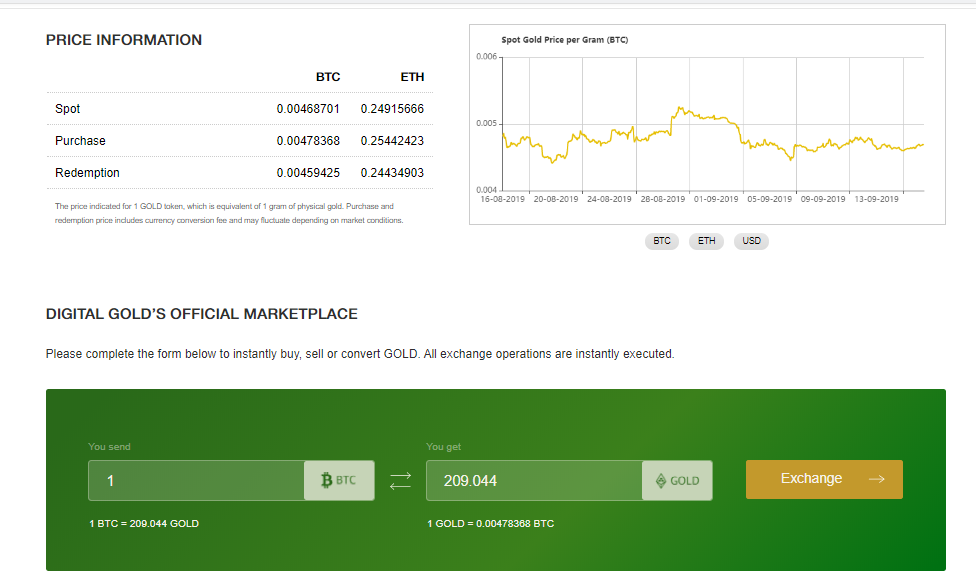This screenshot has height=582, width=976.
Task: Click the Spot BTC price 0.00468701
Action: (308, 109)
